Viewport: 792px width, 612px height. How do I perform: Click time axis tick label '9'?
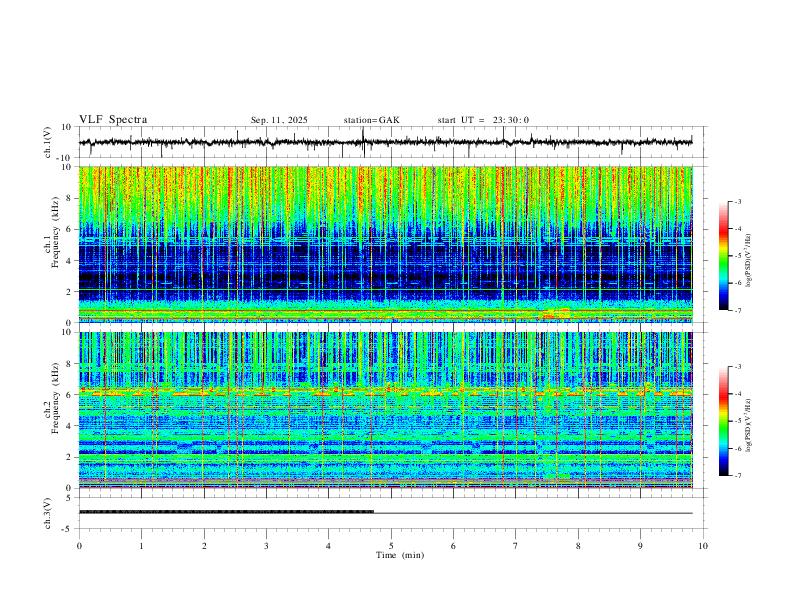click(640, 546)
